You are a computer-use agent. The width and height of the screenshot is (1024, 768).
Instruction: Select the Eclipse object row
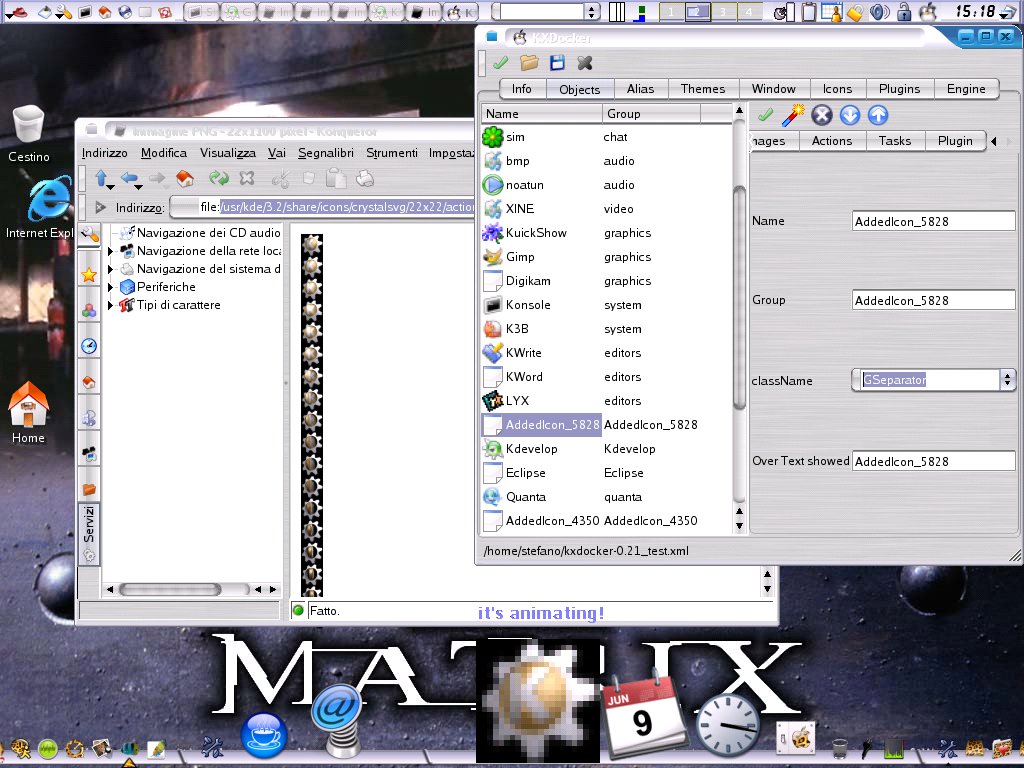pyautogui.click(x=607, y=473)
